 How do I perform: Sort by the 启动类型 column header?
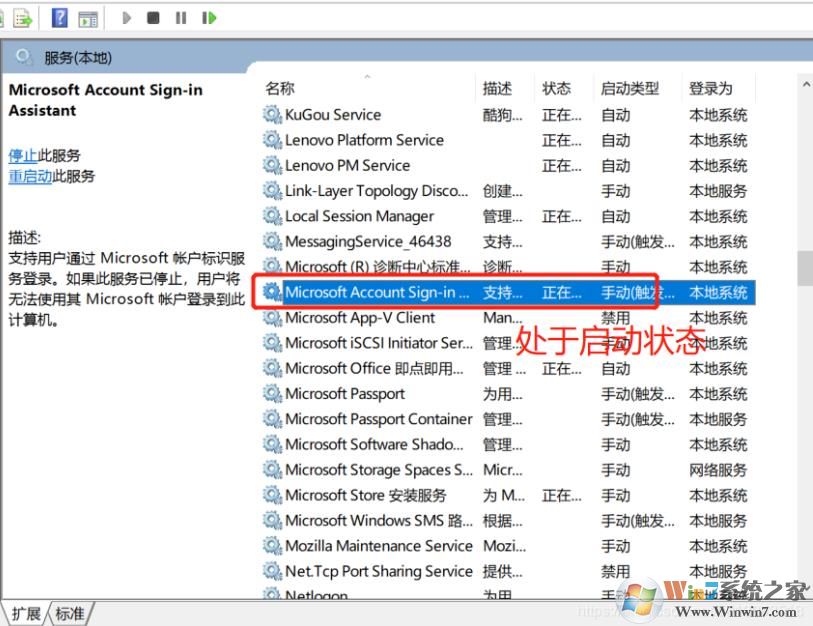click(630, 88)
